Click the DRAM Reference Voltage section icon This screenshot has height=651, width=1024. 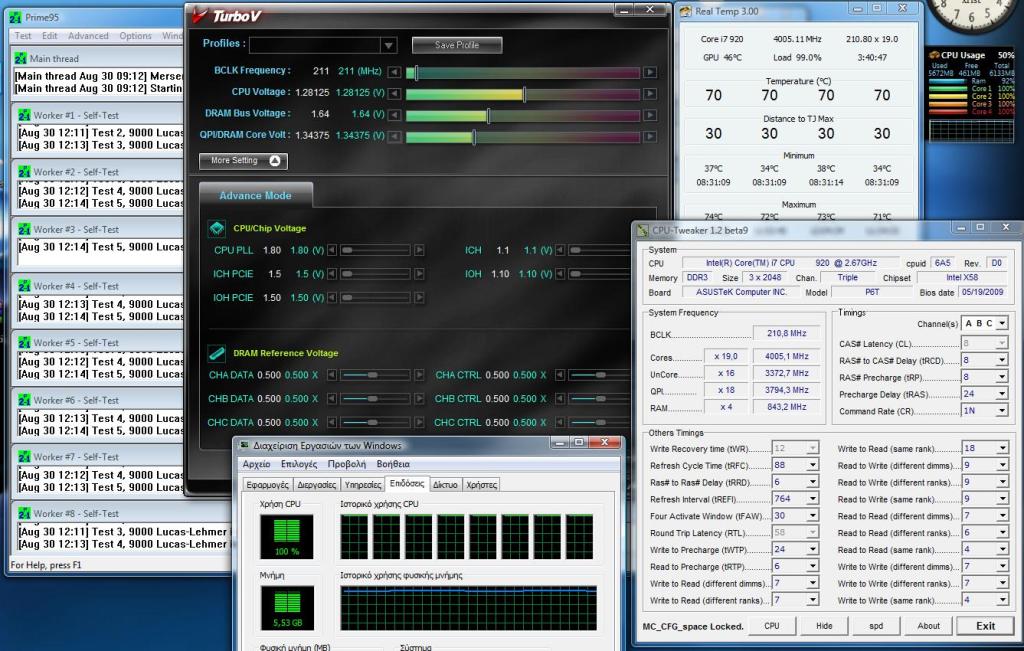[x=216, y=353]
